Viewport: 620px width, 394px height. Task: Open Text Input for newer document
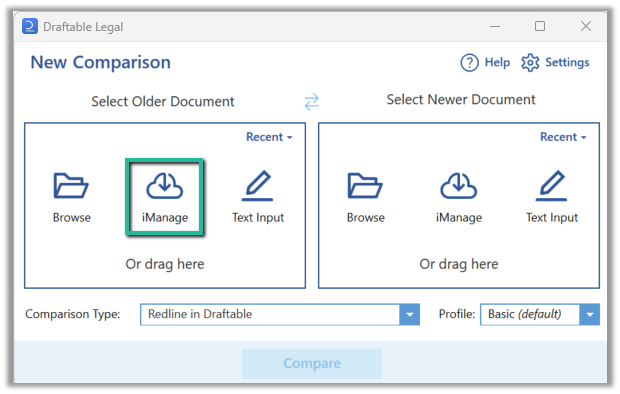click(552, 197)
